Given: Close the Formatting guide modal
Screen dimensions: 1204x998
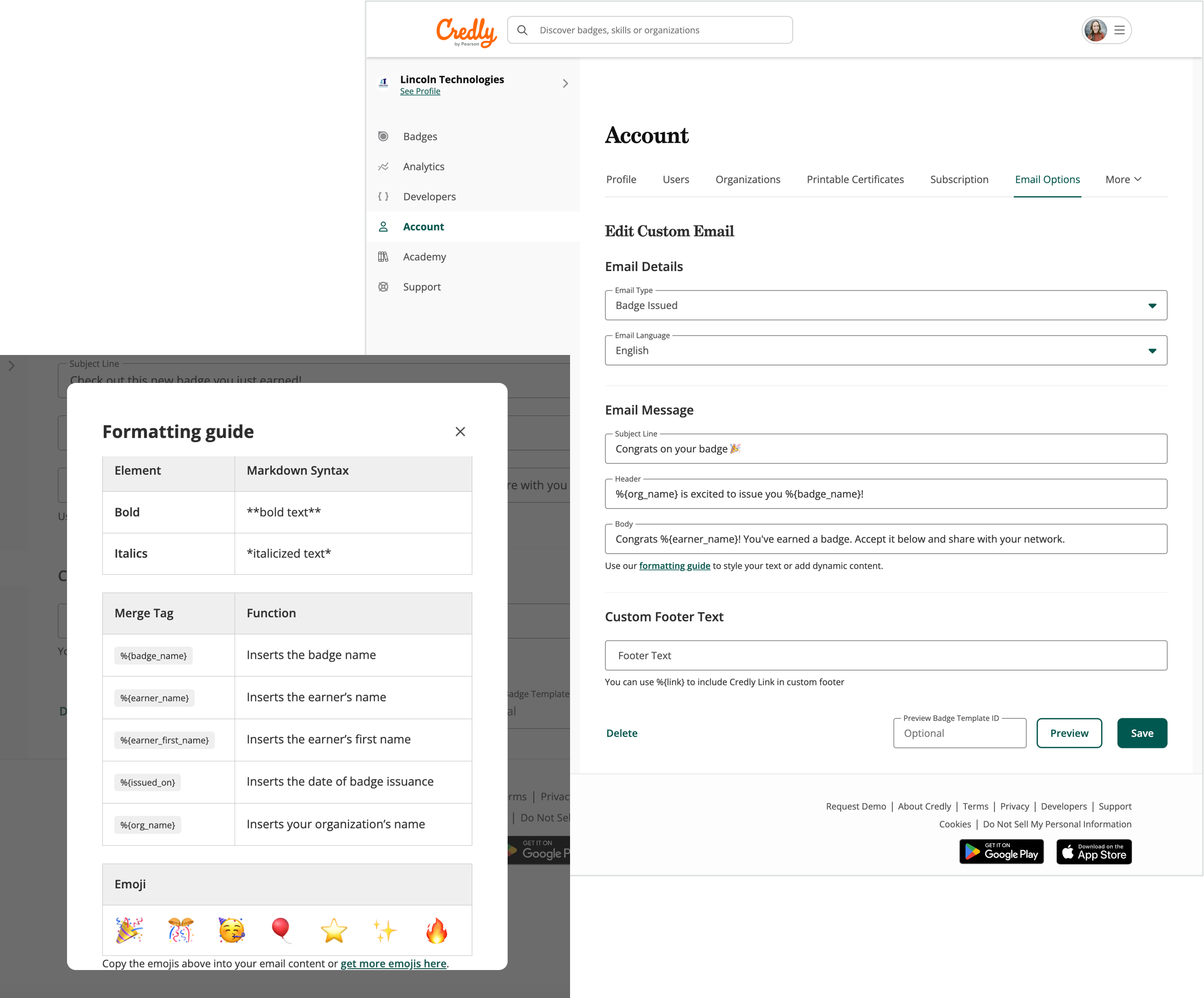Looking at the screenshot, I should pos(460,431).
